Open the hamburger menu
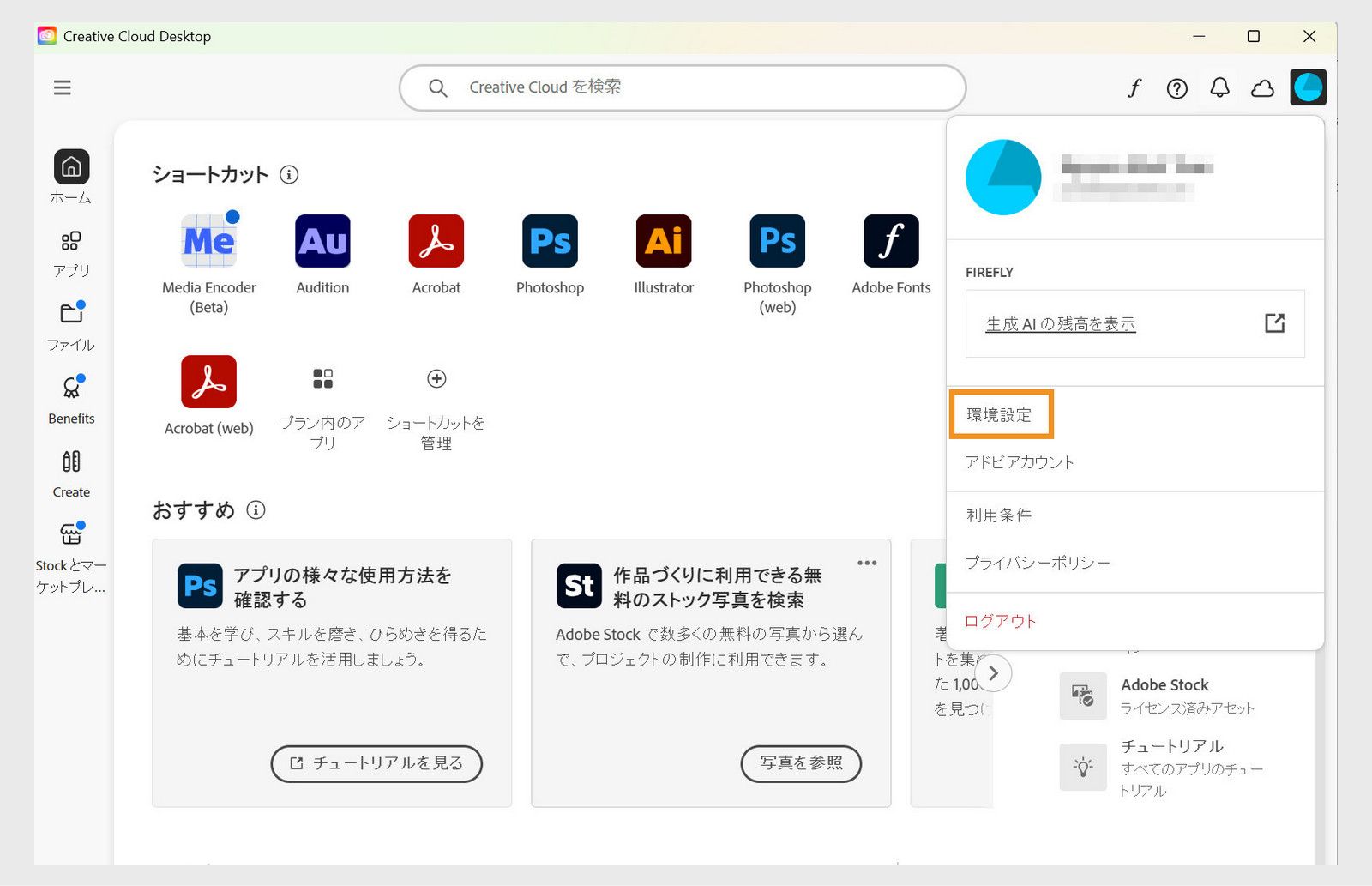1372x886 pixels. point(62,87)
